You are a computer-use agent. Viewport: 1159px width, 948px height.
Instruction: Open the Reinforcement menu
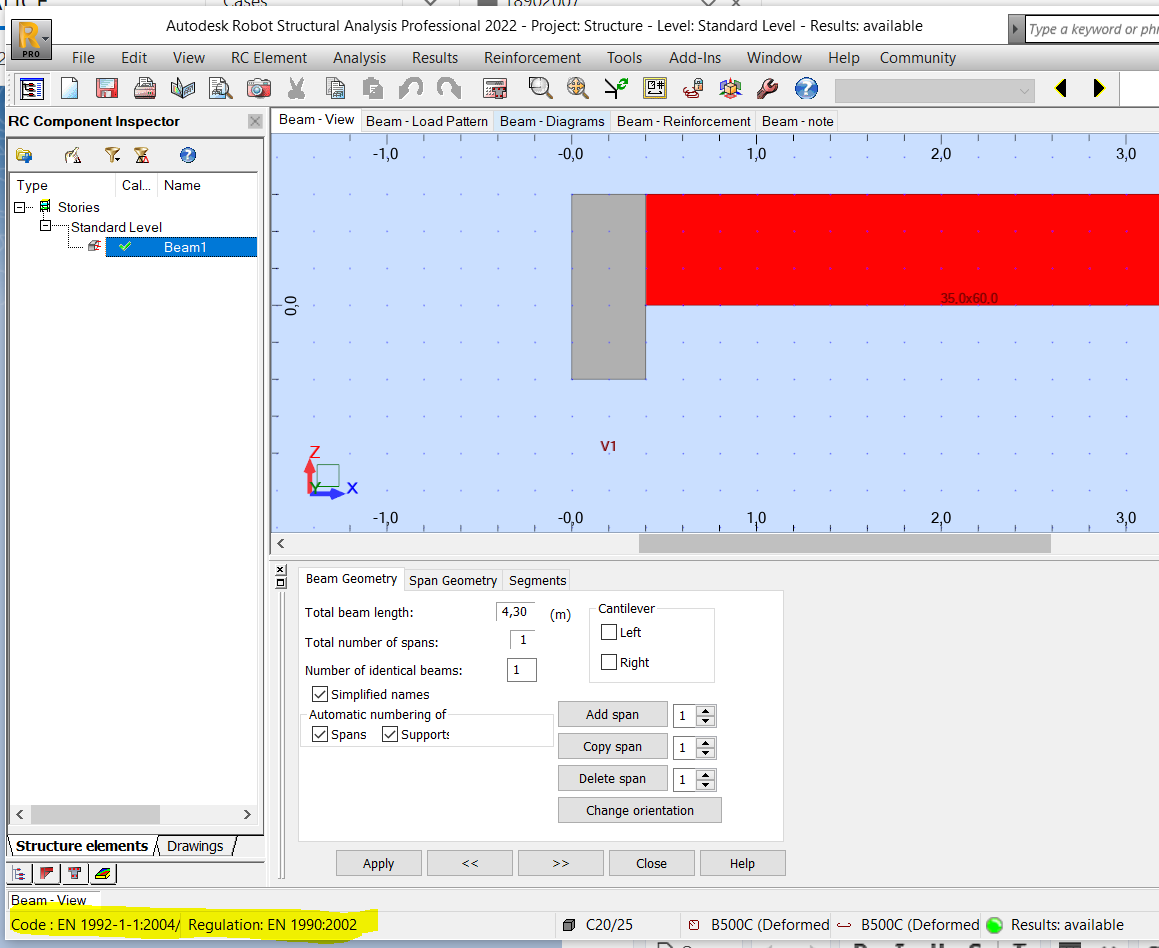[531, 58]
